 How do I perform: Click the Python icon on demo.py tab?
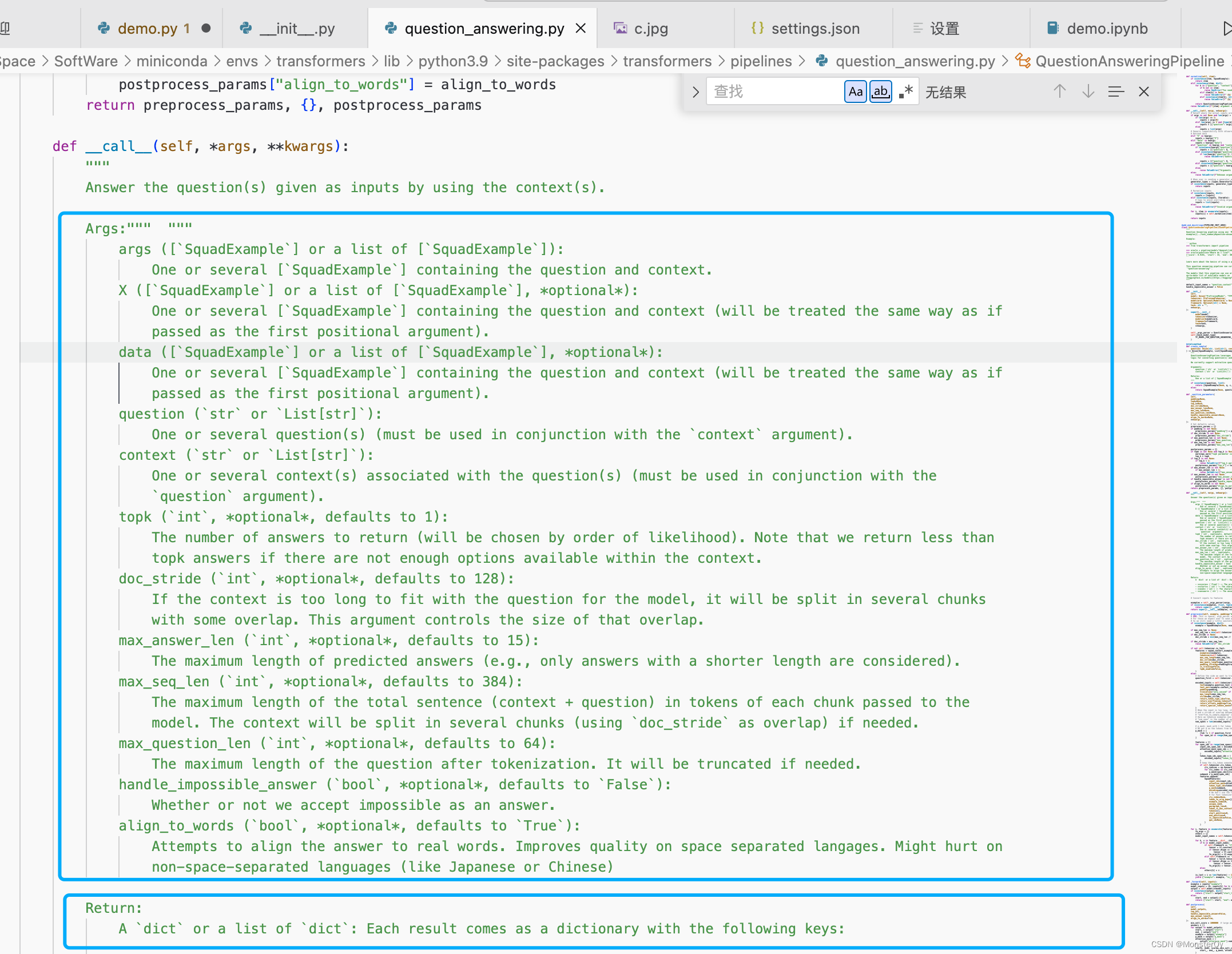(x=104, y=28)
